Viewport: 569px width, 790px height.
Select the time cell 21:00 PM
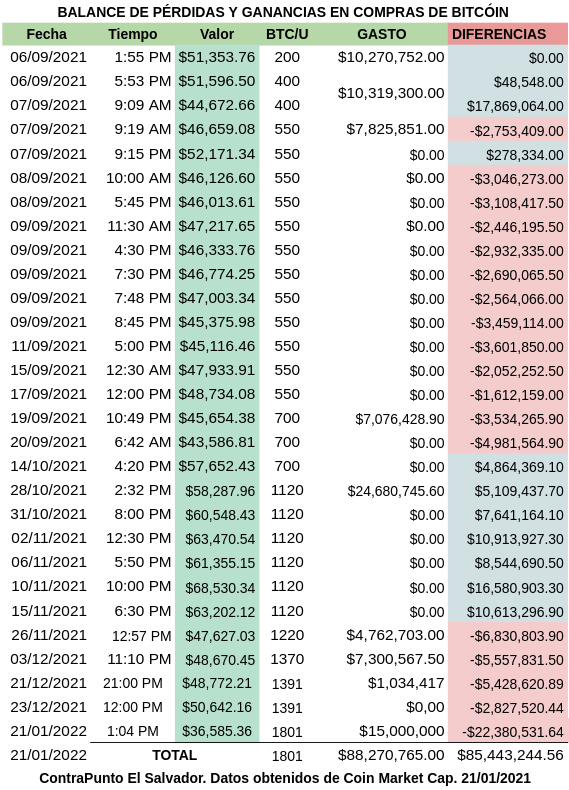point(133,683)
